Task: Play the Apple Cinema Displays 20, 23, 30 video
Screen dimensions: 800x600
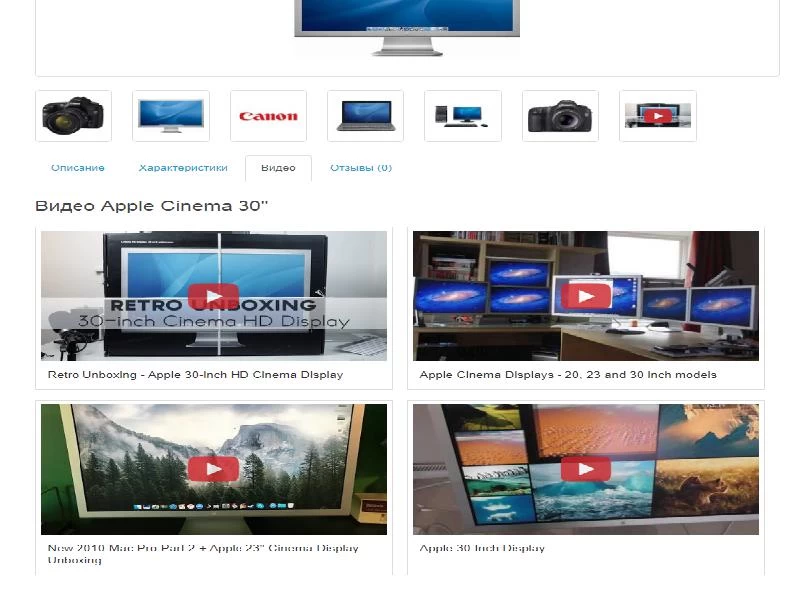Action: click(x=586, y=296)
